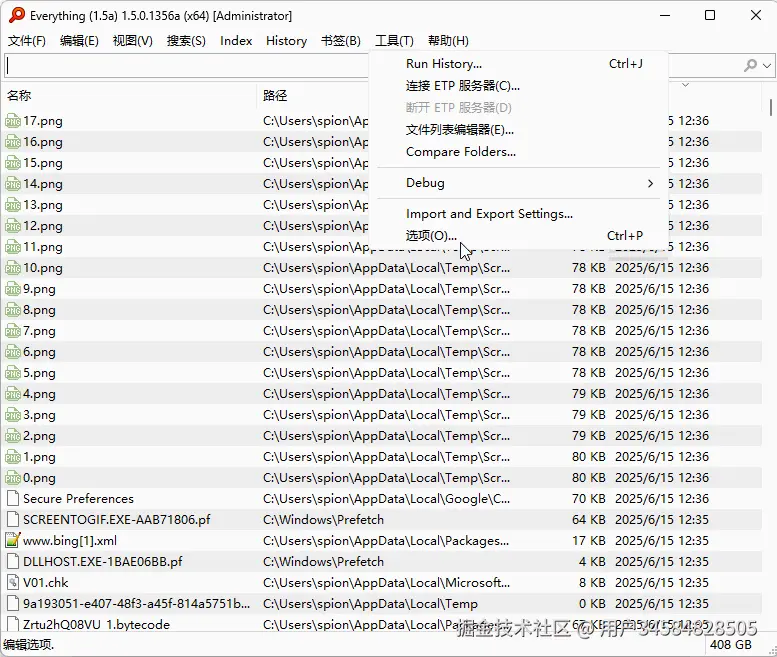Screen dimensions: 777x657
Task: Select the file 6.png
Action: (x=40, y=352)
